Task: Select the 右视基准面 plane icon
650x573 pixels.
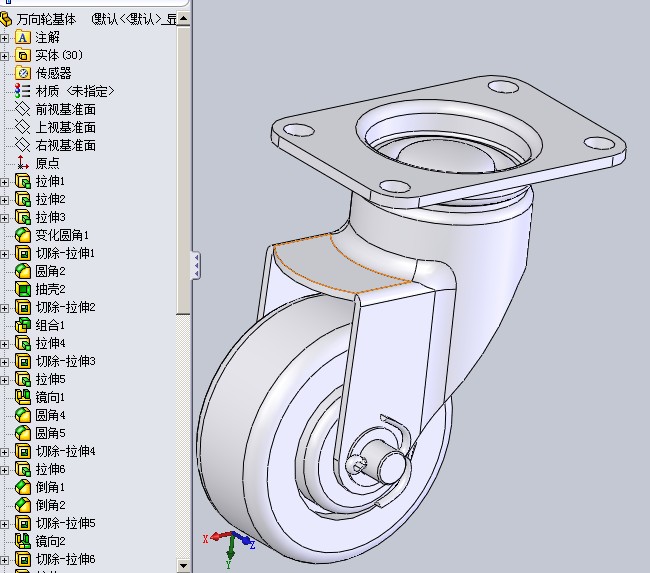Action: click(23, 145)
